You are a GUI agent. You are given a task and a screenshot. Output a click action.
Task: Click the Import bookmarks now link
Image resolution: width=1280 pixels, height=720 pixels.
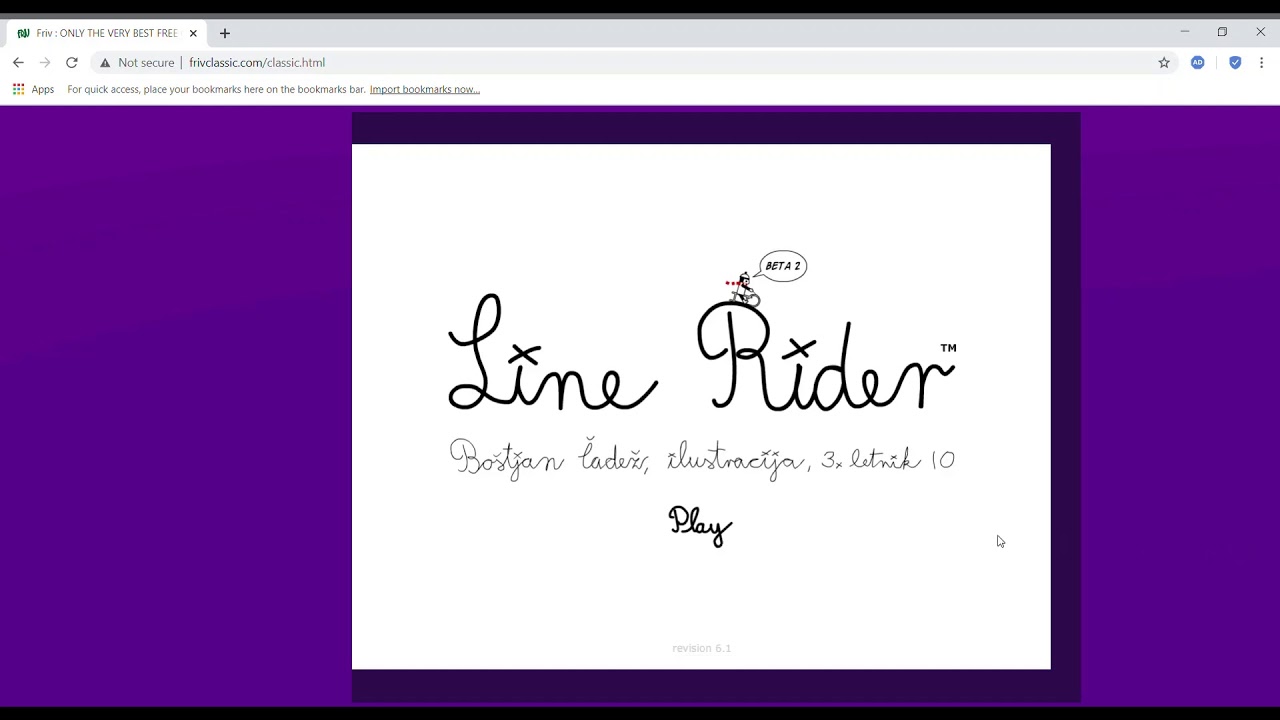[425, 89]
